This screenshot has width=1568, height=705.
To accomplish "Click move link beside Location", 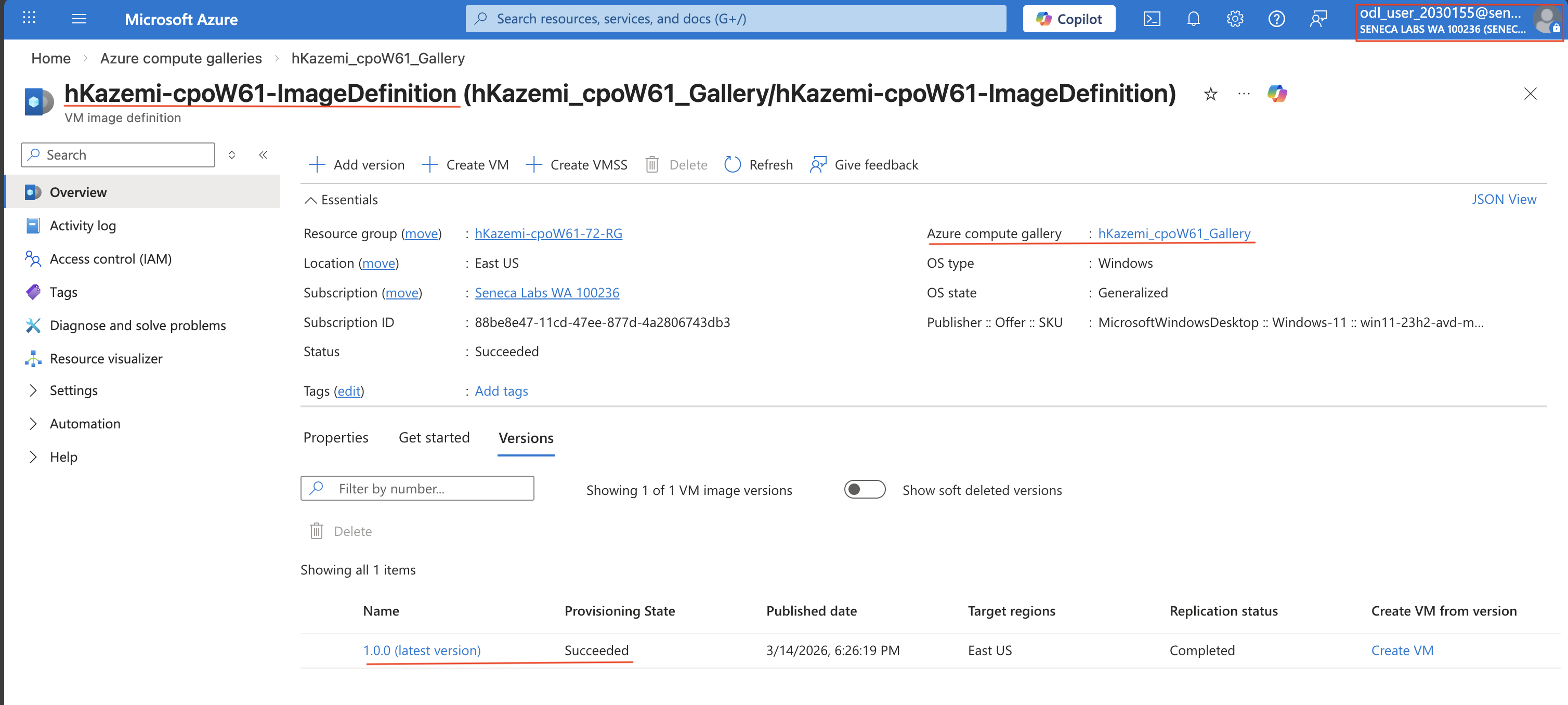I will (x=378, y=263).
